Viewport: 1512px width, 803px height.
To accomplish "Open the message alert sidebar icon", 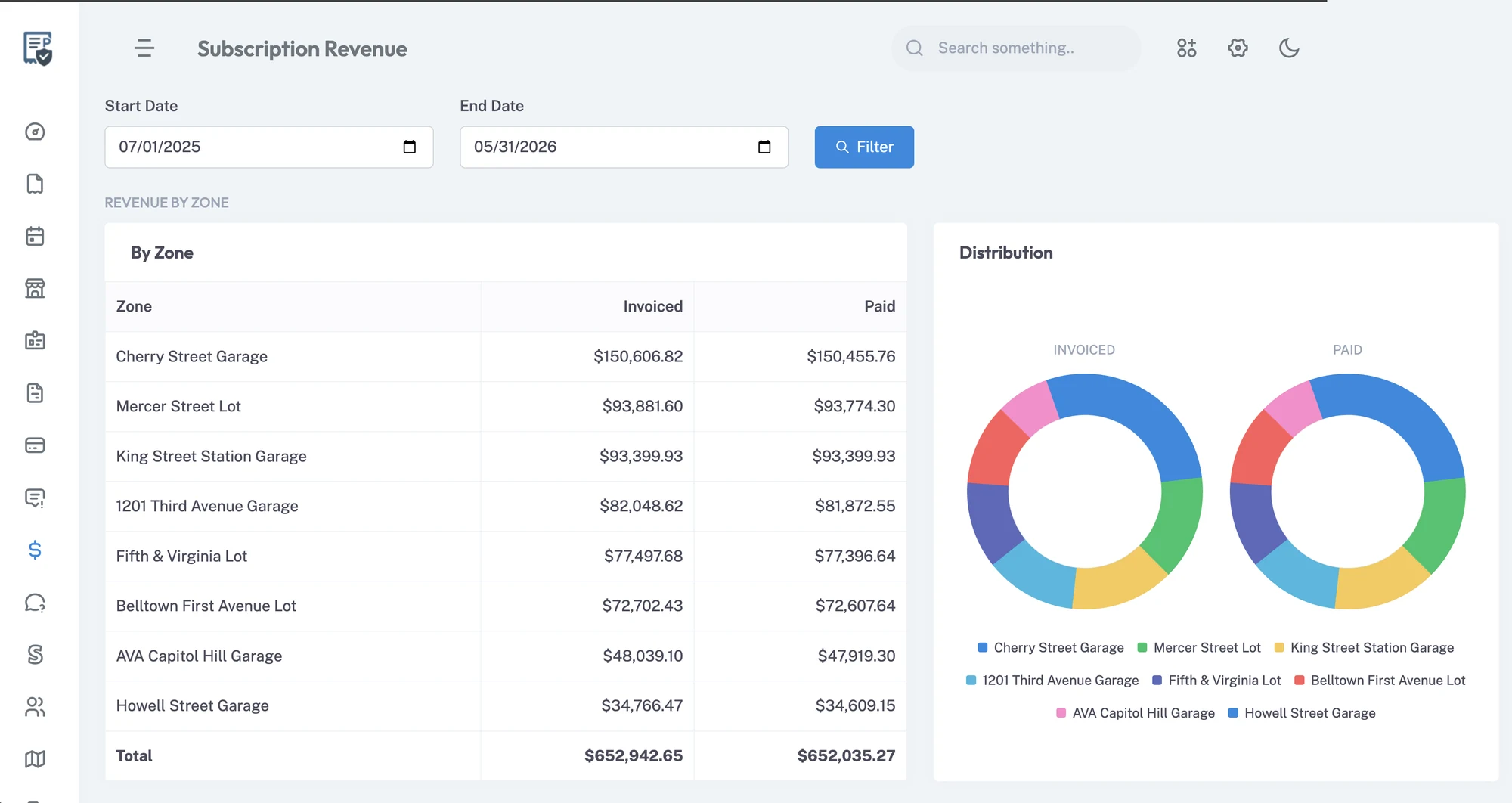I will click(x=35, y=498).
